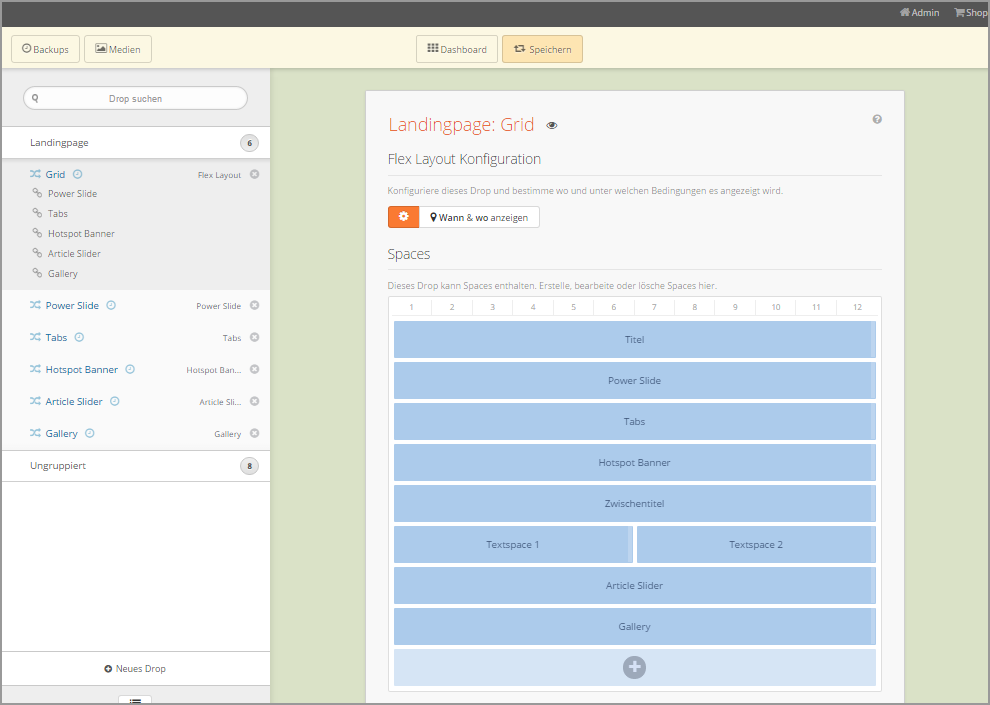Image resolution: width=990 pixels, height=705 pixels.
Task: Go to the Dashboard
Action: (x=457, y=49)
